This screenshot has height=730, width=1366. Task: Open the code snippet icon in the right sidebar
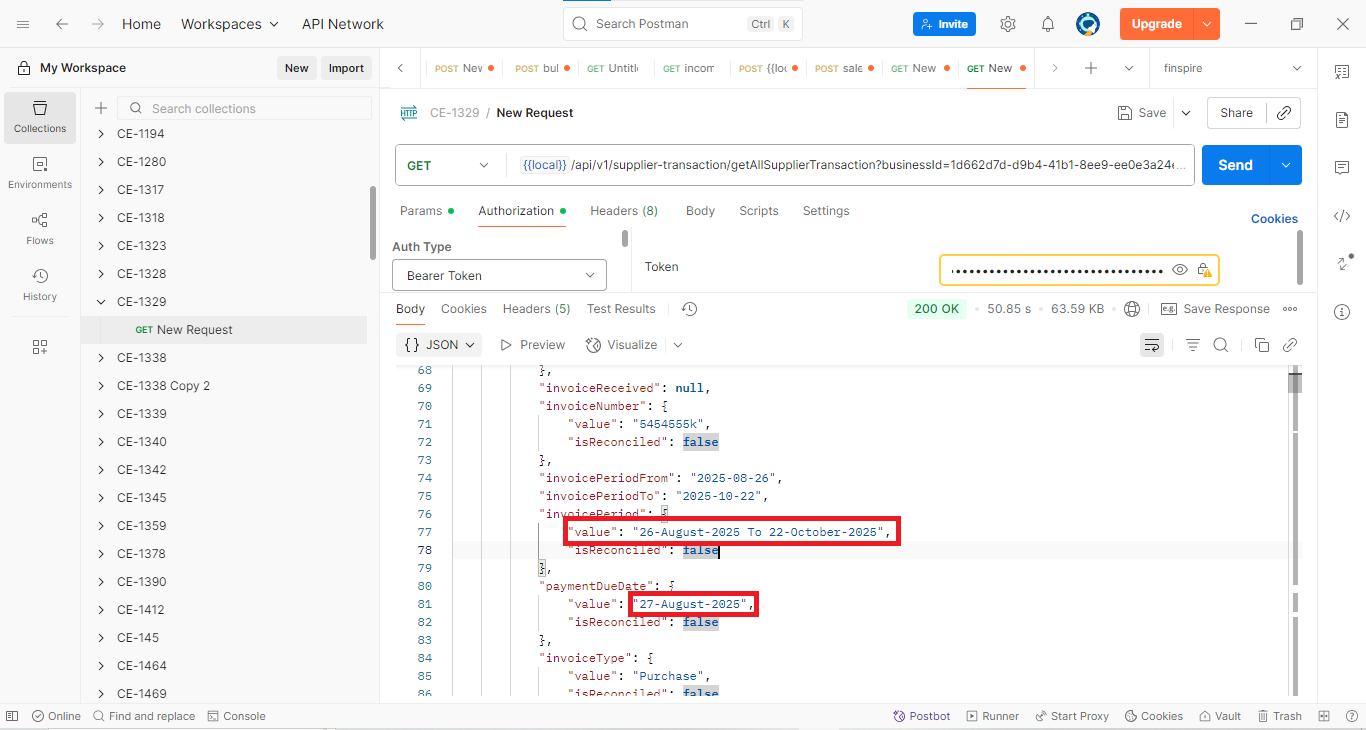[1342, 216]
